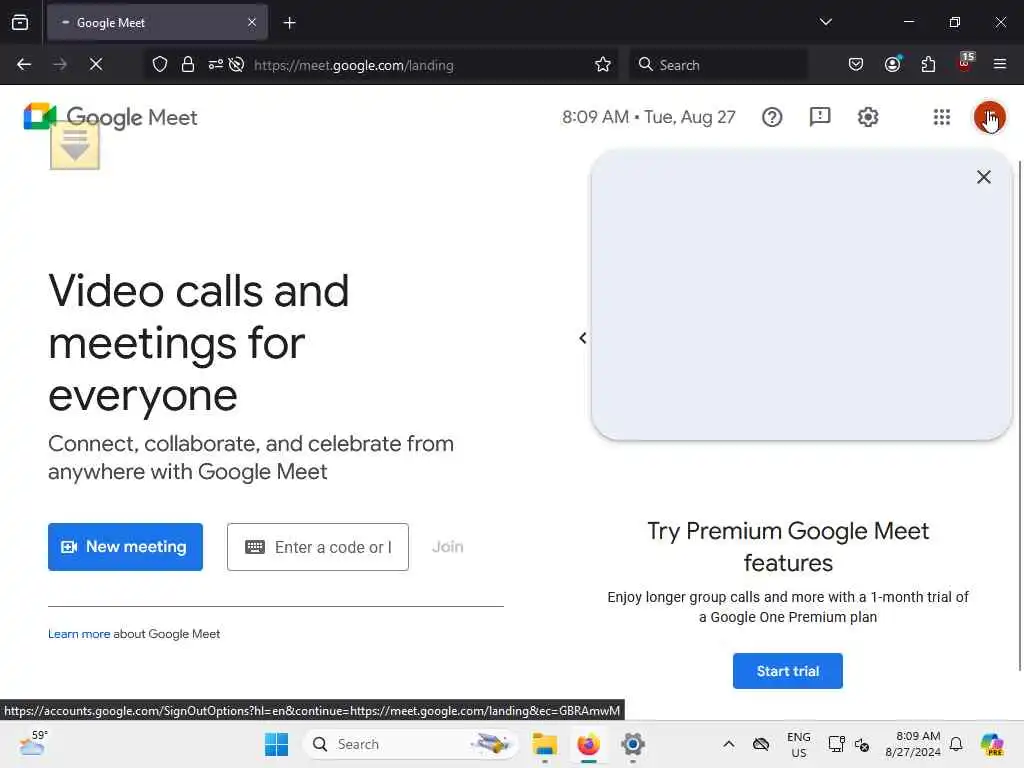Open the Learn more link
1024x768 pixels.
coord(79,633)
